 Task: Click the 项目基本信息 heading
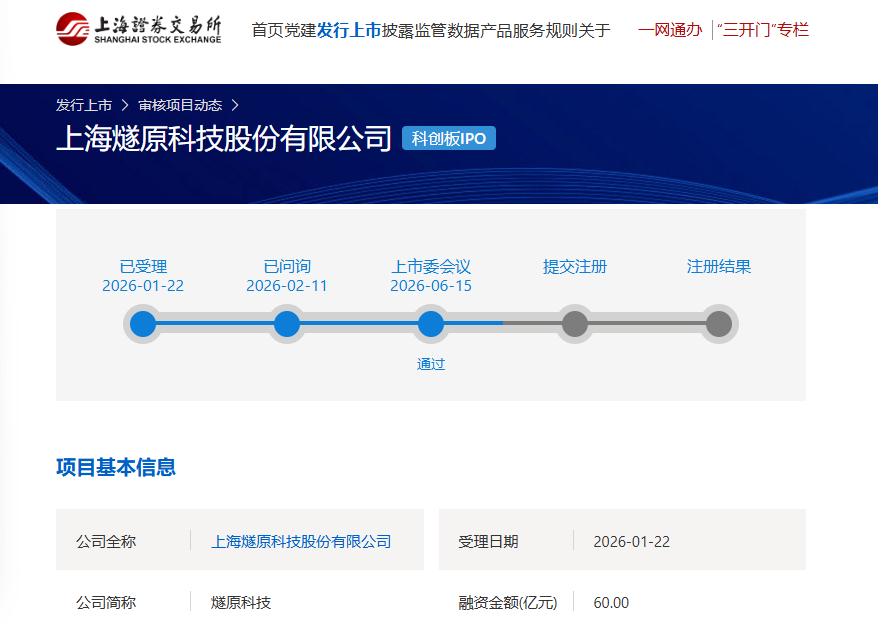pos(116,467)
